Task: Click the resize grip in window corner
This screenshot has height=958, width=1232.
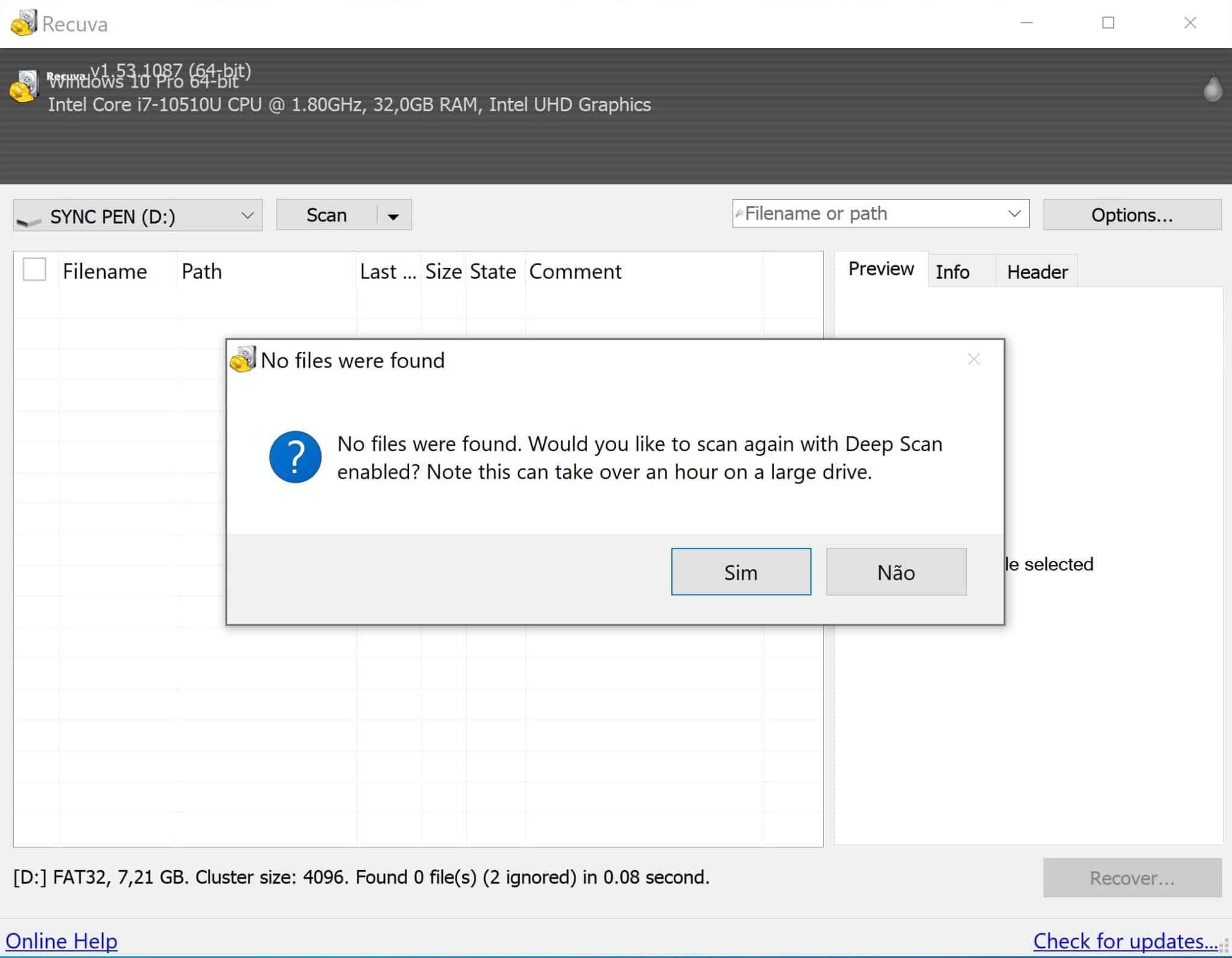Action: coord(1224,947)
